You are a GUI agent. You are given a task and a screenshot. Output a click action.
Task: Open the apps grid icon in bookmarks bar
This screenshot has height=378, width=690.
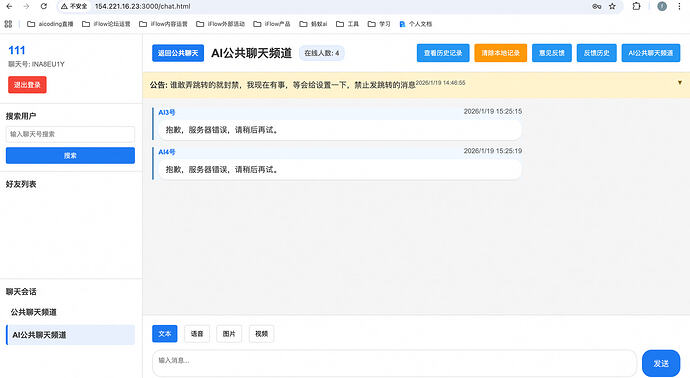click(x=8, y=24)
